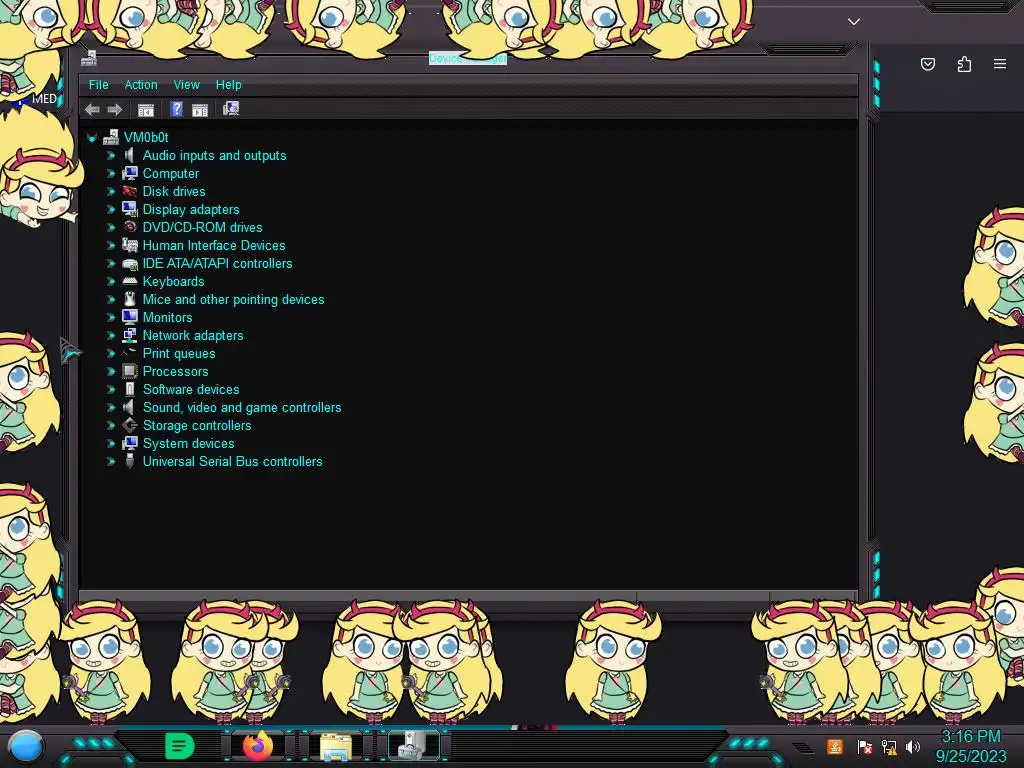Click the Back arrow in Device Manager toolbar
This screenshot has height=768, width=1024.
click(92, 110)
